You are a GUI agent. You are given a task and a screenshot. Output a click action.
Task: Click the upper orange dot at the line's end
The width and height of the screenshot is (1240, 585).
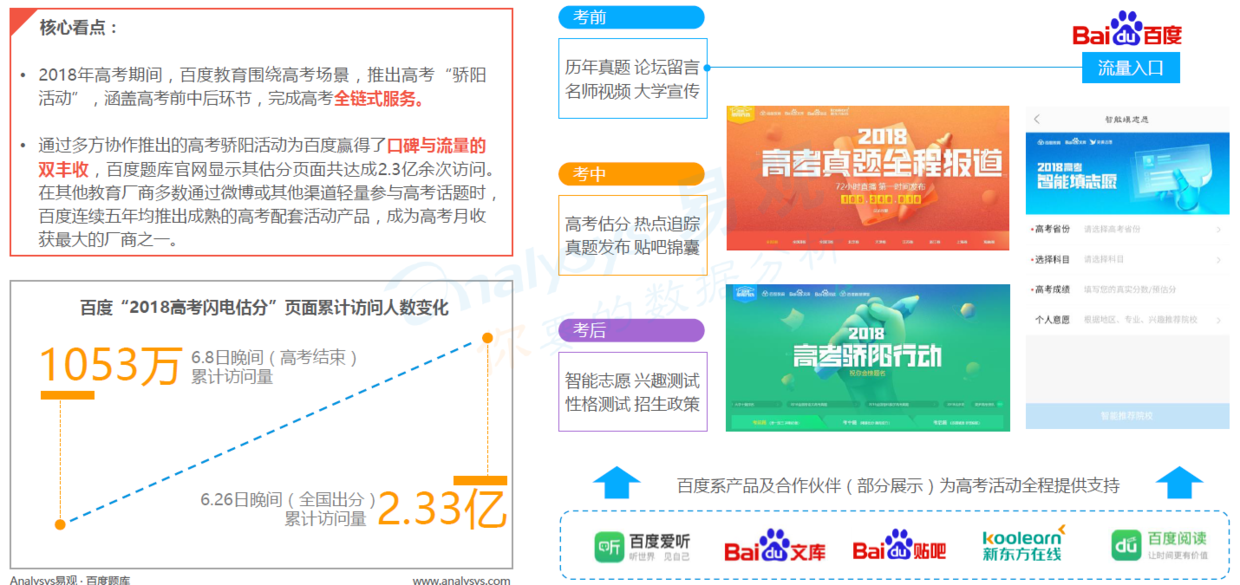click(x=489, y=338)
